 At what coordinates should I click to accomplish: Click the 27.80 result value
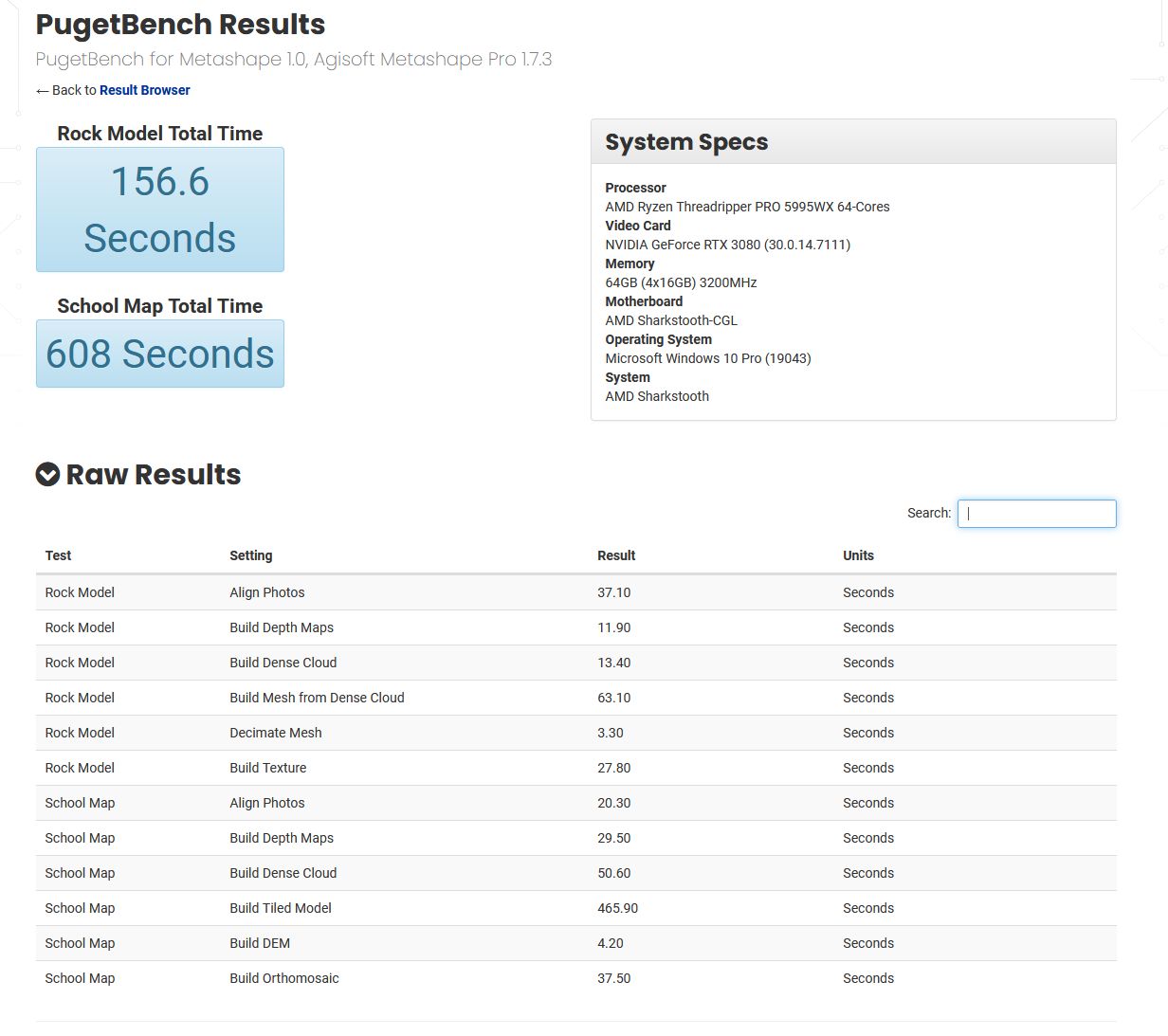point(614,768)
